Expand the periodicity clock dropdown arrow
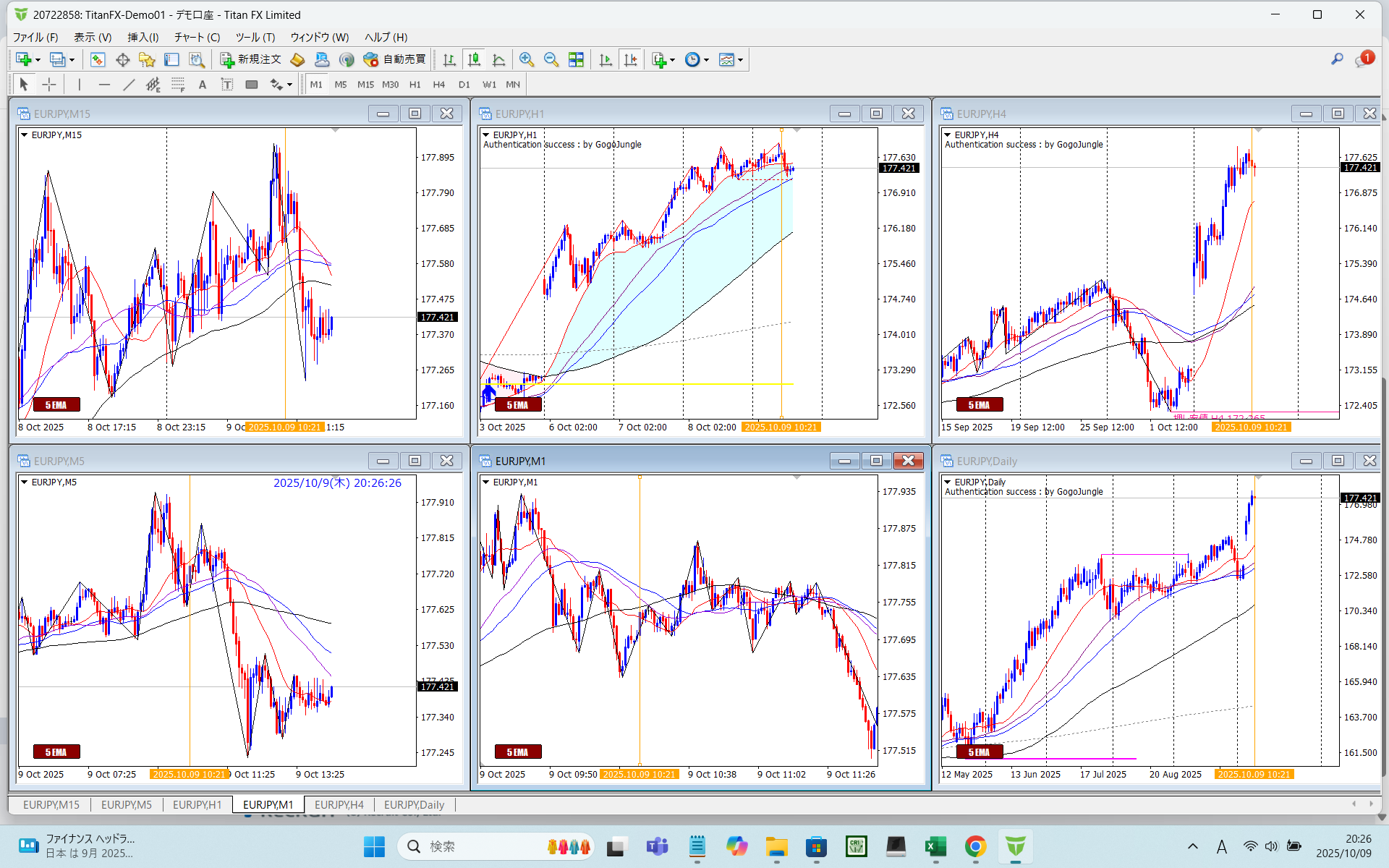The image size is (1389, 868). click(706, 60)
